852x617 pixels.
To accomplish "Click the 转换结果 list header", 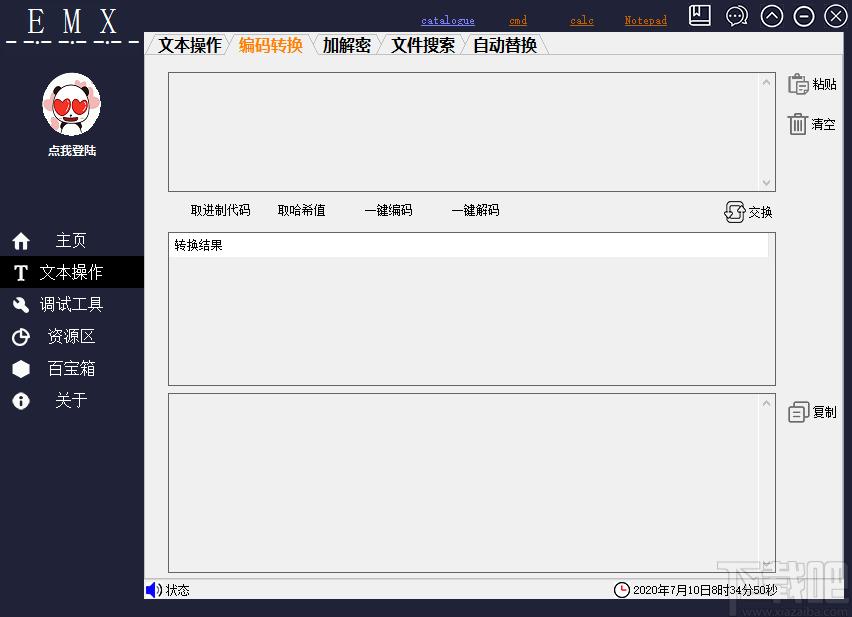I will (468, 245).
